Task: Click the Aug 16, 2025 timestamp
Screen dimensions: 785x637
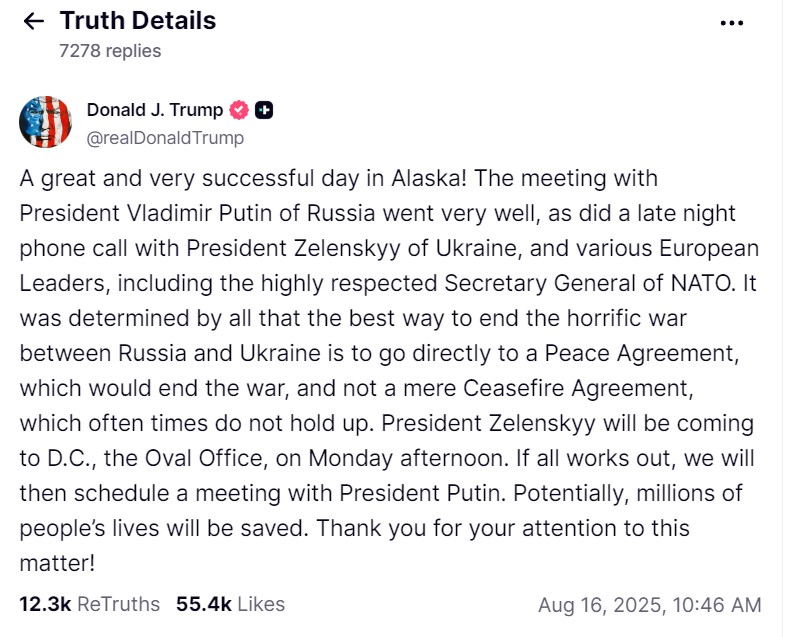Action: point(649,605)
